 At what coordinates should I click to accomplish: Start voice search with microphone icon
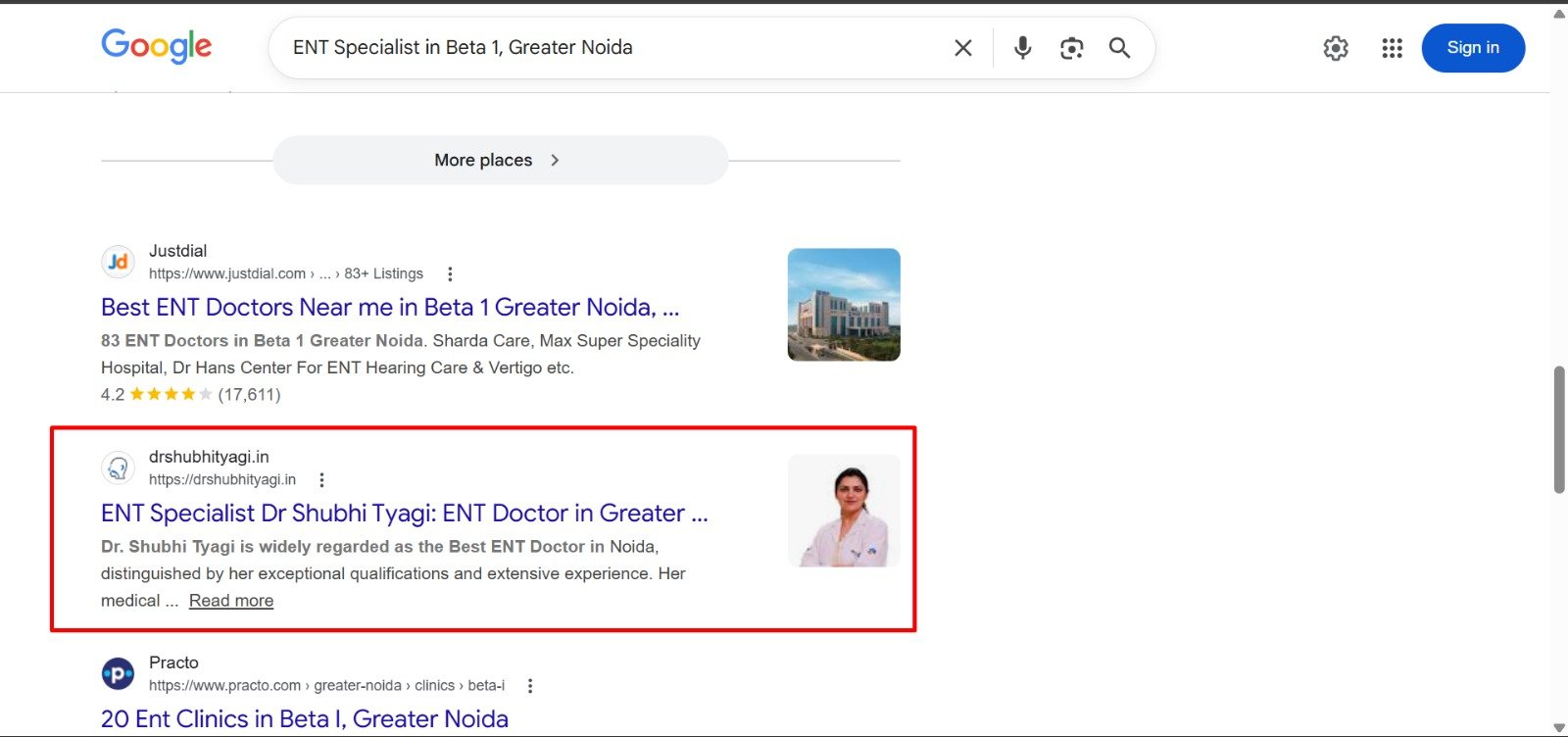[x=1022, y=48]
